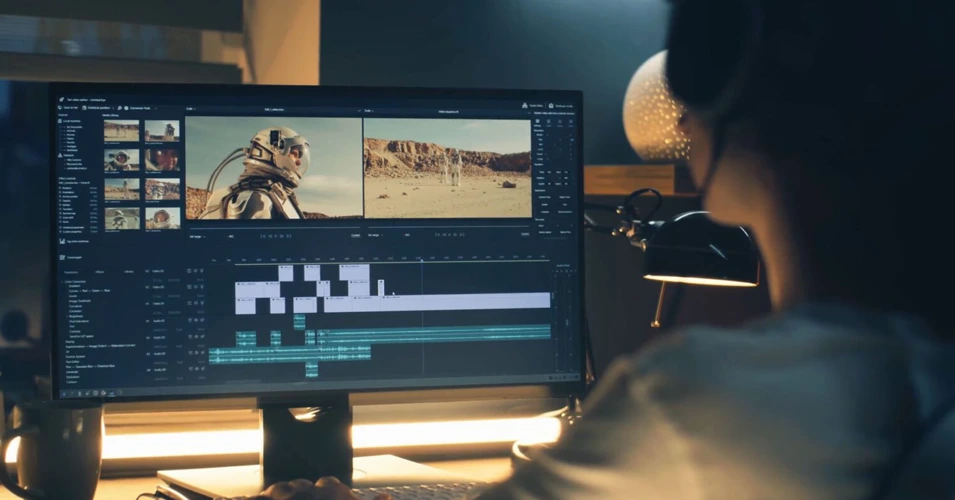Screen dimensions: 955x500
Task: Click the Camera Track button
Action: tap(544, 197)
